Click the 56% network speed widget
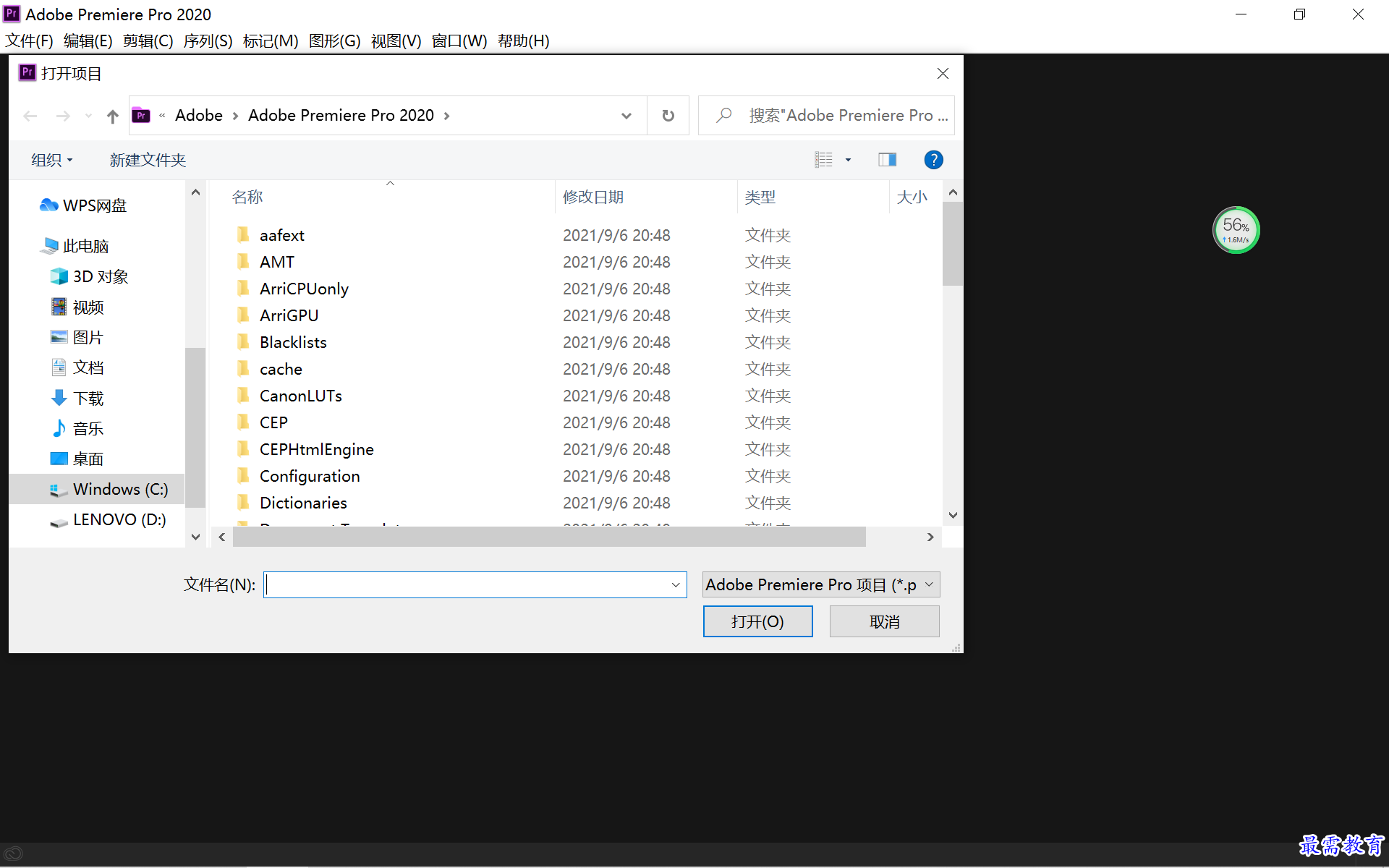Screen dimensions: 1389x868 pyautogui.click(x=1236, y=230)
